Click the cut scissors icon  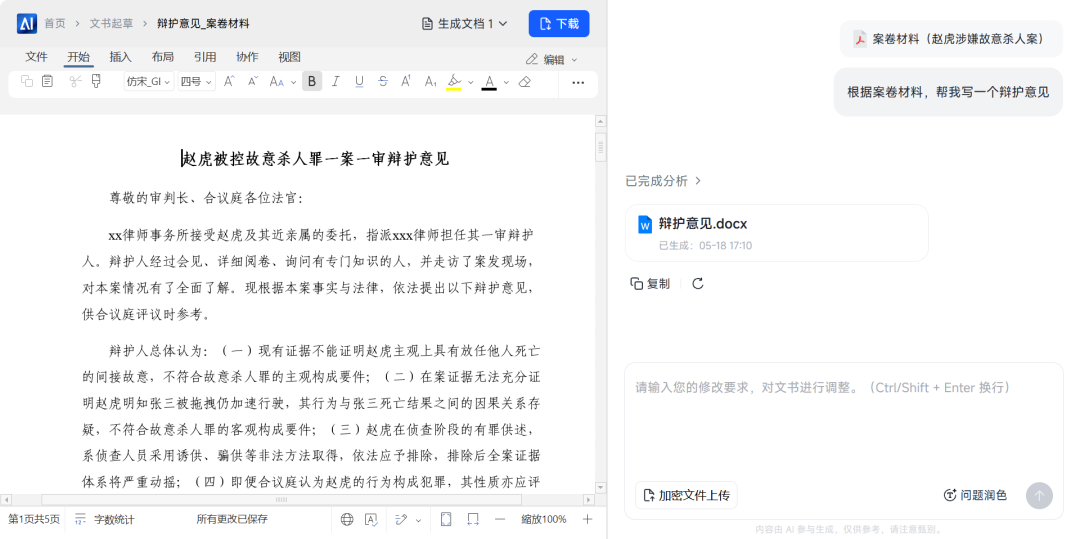[76, 81]
